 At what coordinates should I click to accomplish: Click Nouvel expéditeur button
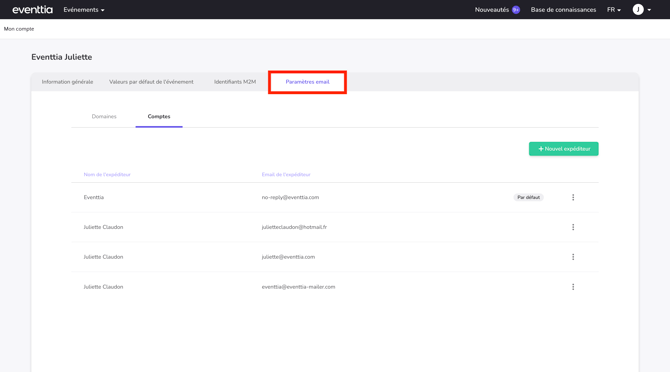(564, 149)
